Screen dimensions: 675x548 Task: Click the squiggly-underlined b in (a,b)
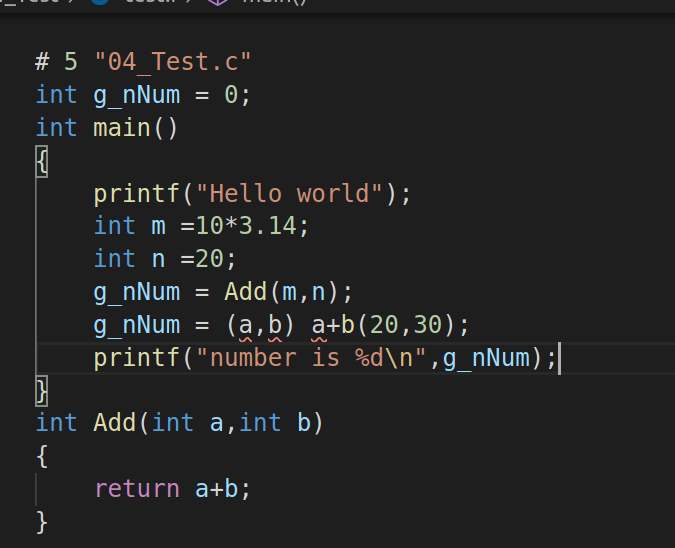pos(274,325)
